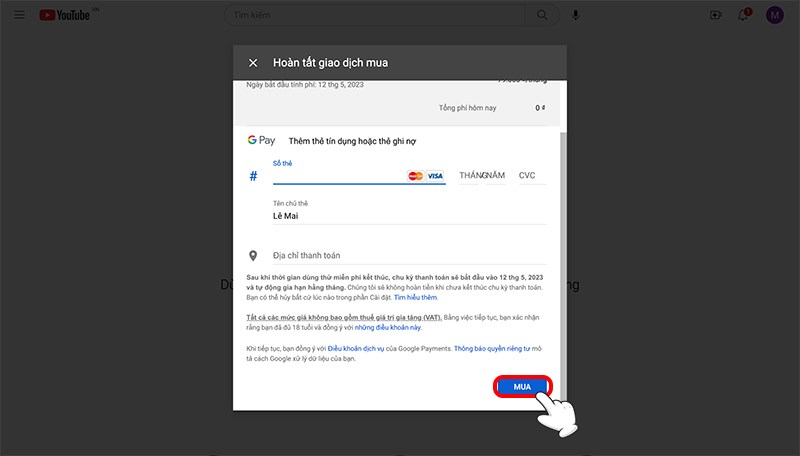Open the YouTube hamburger guide menu
Image resolution: width=800 pixels, height=456 pixels.
click(x=19, y=15)
